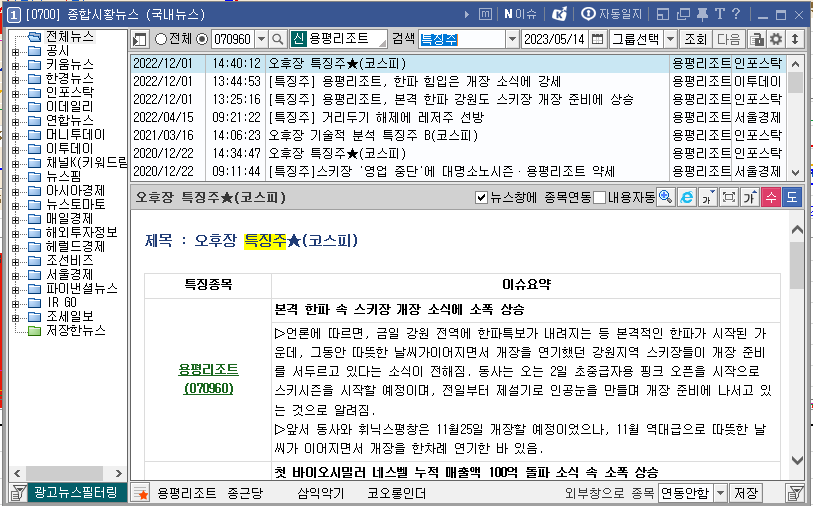Uncheck the 뉴스창에 종목연동 checkbox

pyautogui.click(x=481, y=198)
